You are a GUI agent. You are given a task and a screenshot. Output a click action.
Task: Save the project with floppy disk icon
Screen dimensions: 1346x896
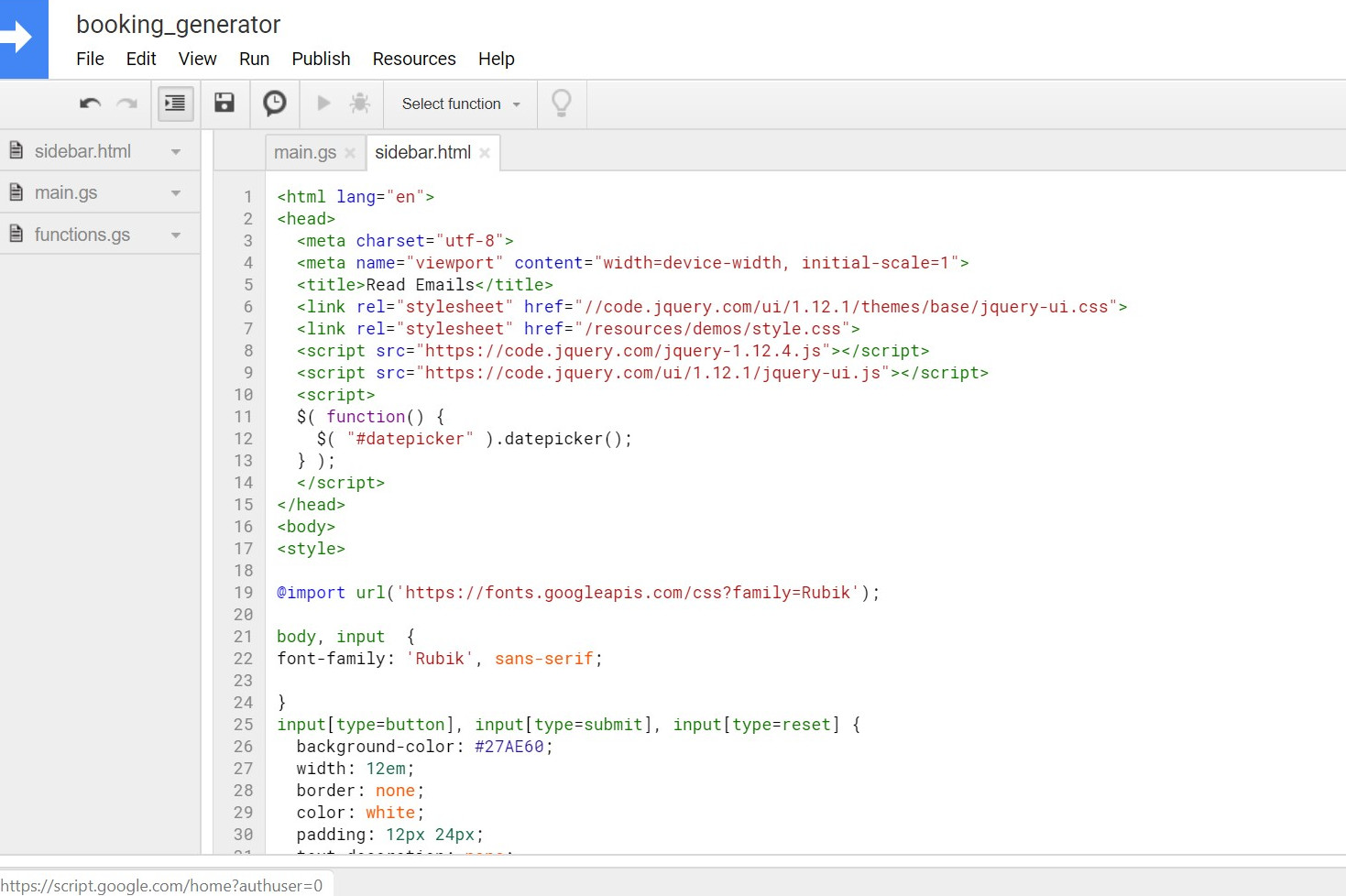click(224, 103)
